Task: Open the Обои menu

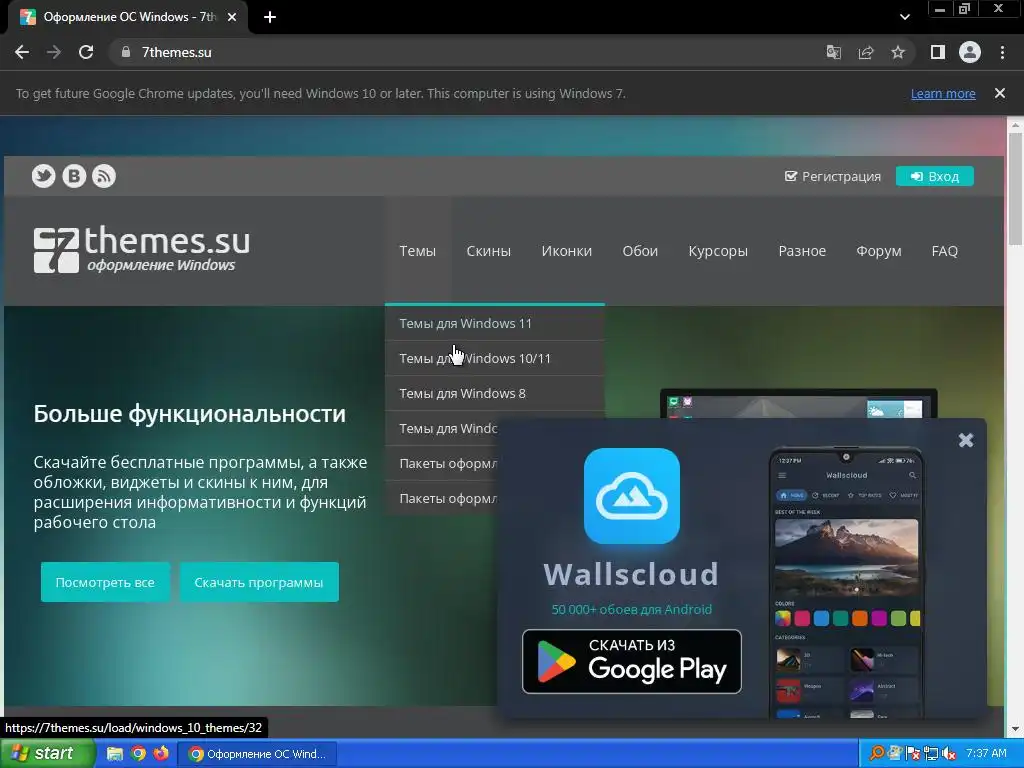Action: coord(640,251)
